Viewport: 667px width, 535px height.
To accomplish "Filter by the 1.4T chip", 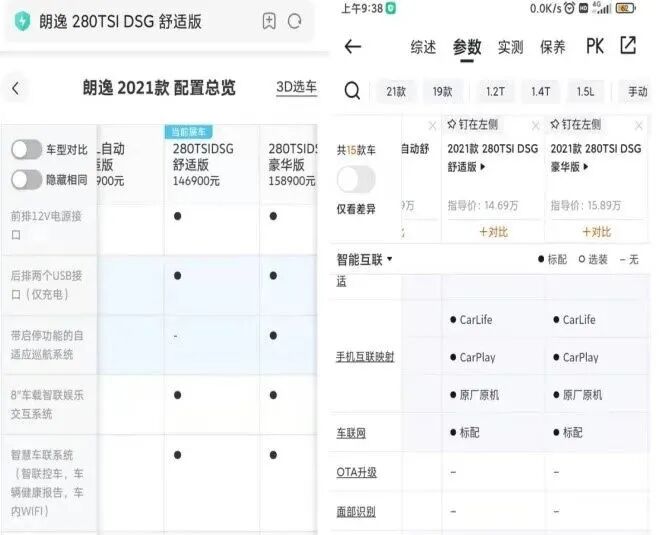I will tap(540, 91).
